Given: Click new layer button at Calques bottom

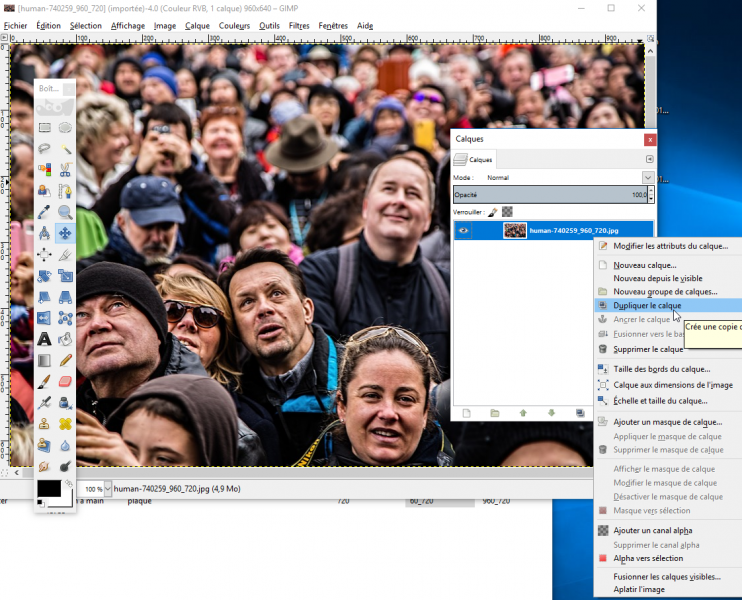Looking at the screenshot, I should coord(467,413).
